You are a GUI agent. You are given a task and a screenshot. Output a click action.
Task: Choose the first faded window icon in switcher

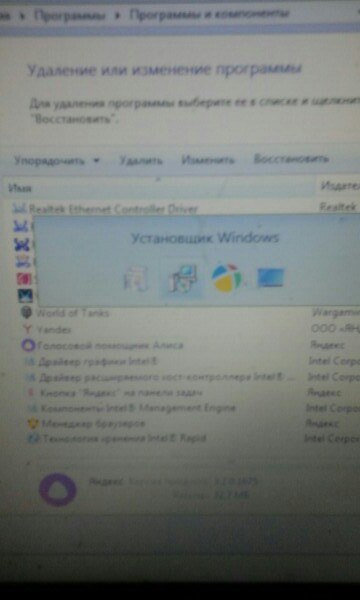coord(136,278)
